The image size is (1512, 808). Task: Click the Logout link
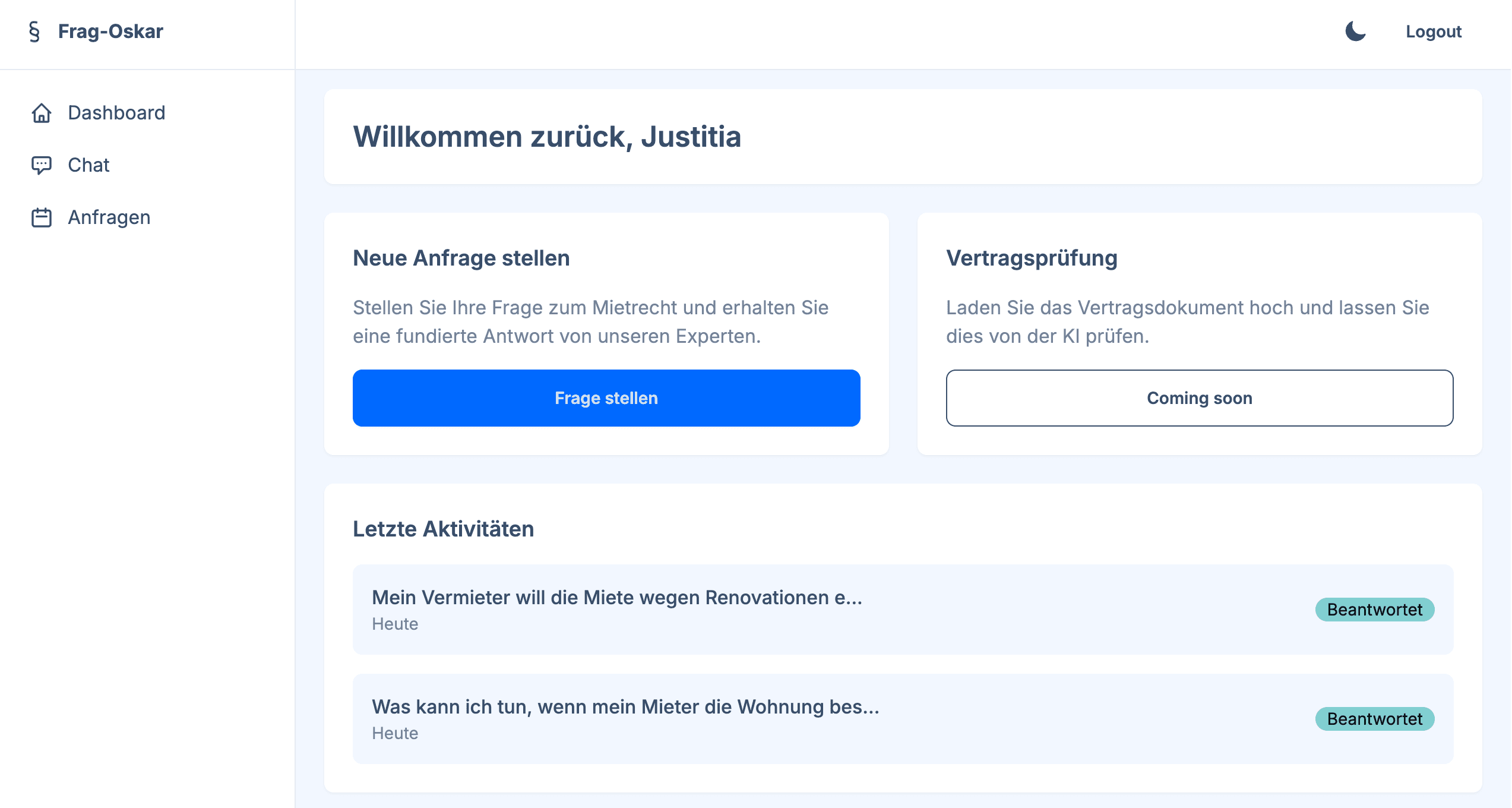coord(1434,31)
